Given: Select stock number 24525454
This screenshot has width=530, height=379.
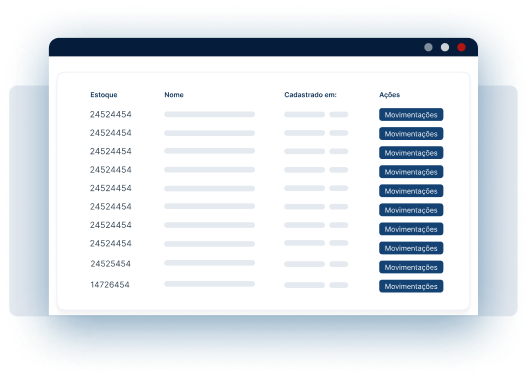Looking at the screenshot, I should point(111,264).
